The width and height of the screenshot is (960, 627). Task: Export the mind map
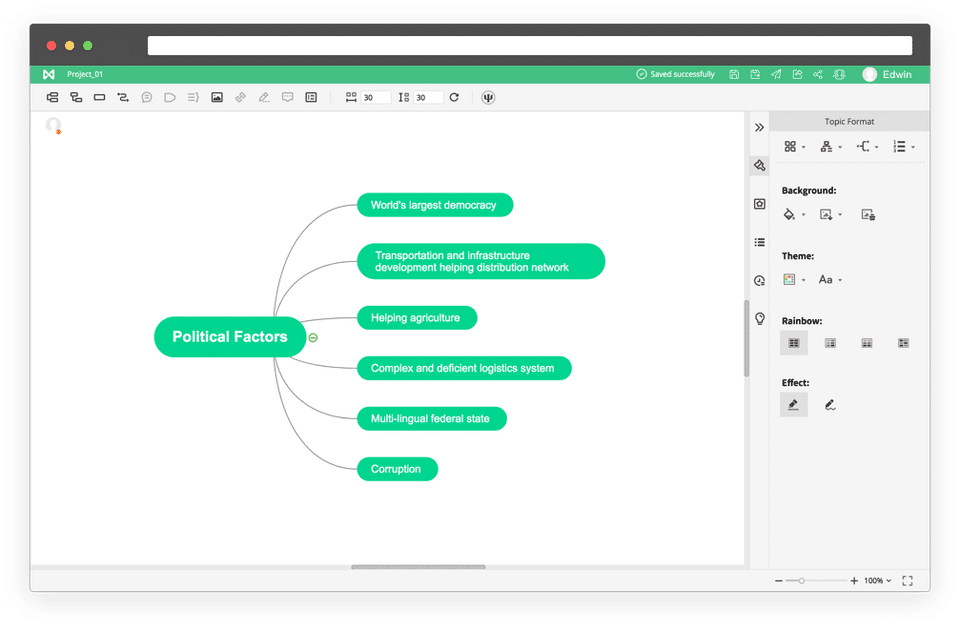pos(797,74)
